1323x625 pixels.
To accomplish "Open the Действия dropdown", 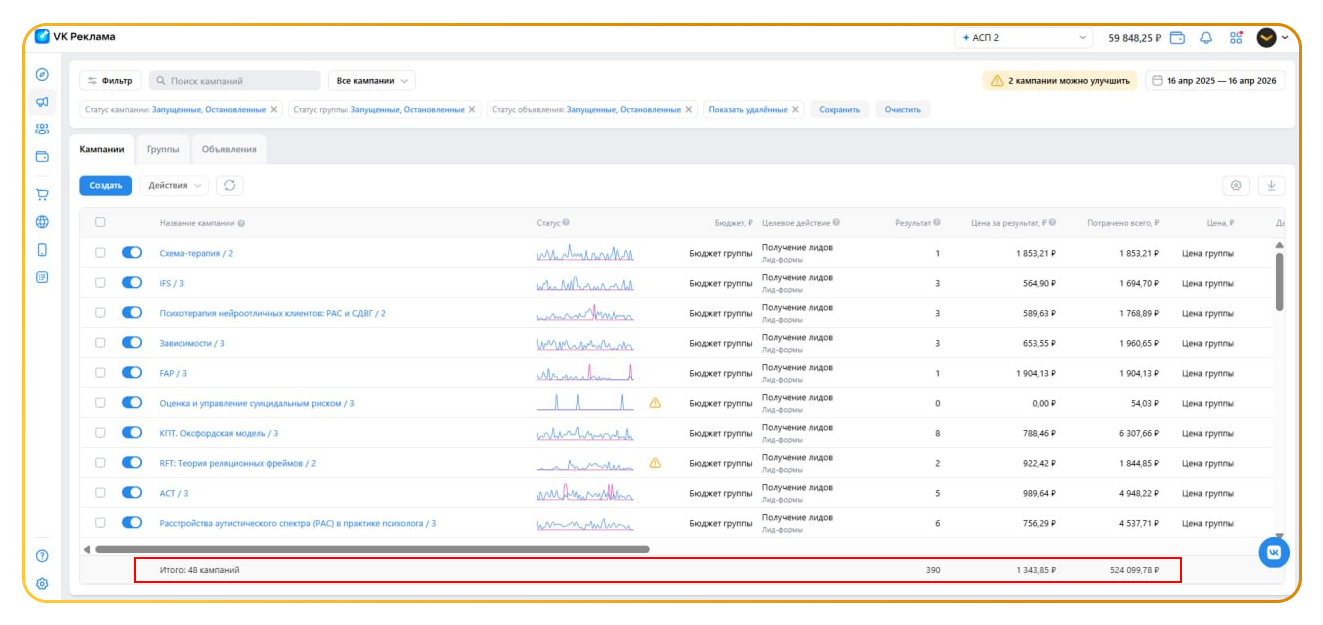I will pyautogui.click(x=174, y=185).
